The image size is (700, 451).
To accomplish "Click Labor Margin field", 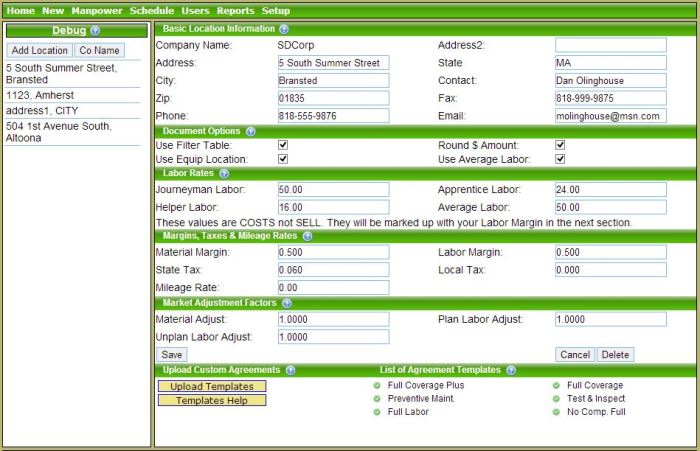I will coord(611,252).
